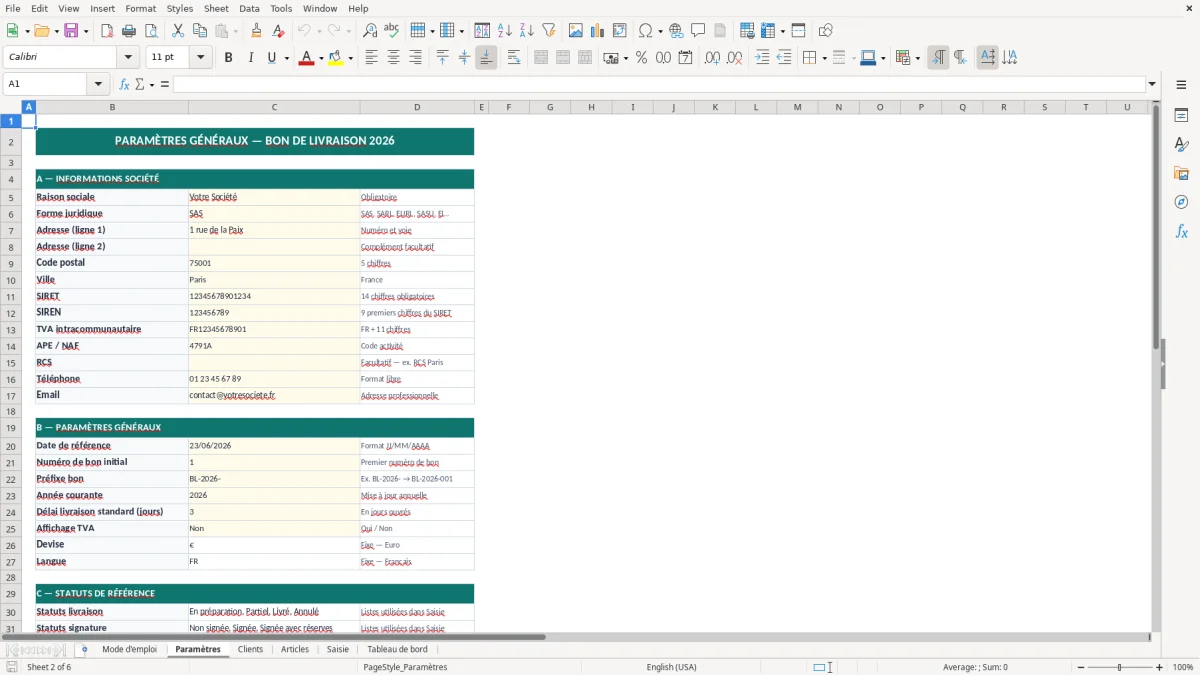The width and height of the screenshot is (1200, 675).
Task: Toggle Center Horizontally alignment
Action: [393, 58]
